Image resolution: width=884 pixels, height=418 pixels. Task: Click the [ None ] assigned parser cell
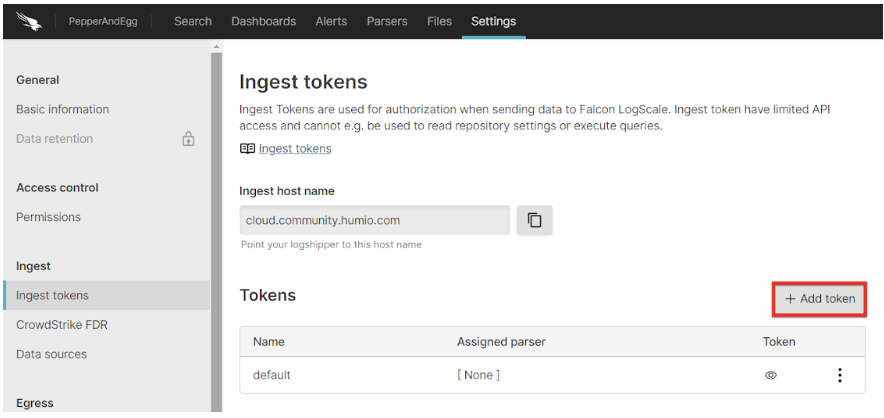click(478, 375)
